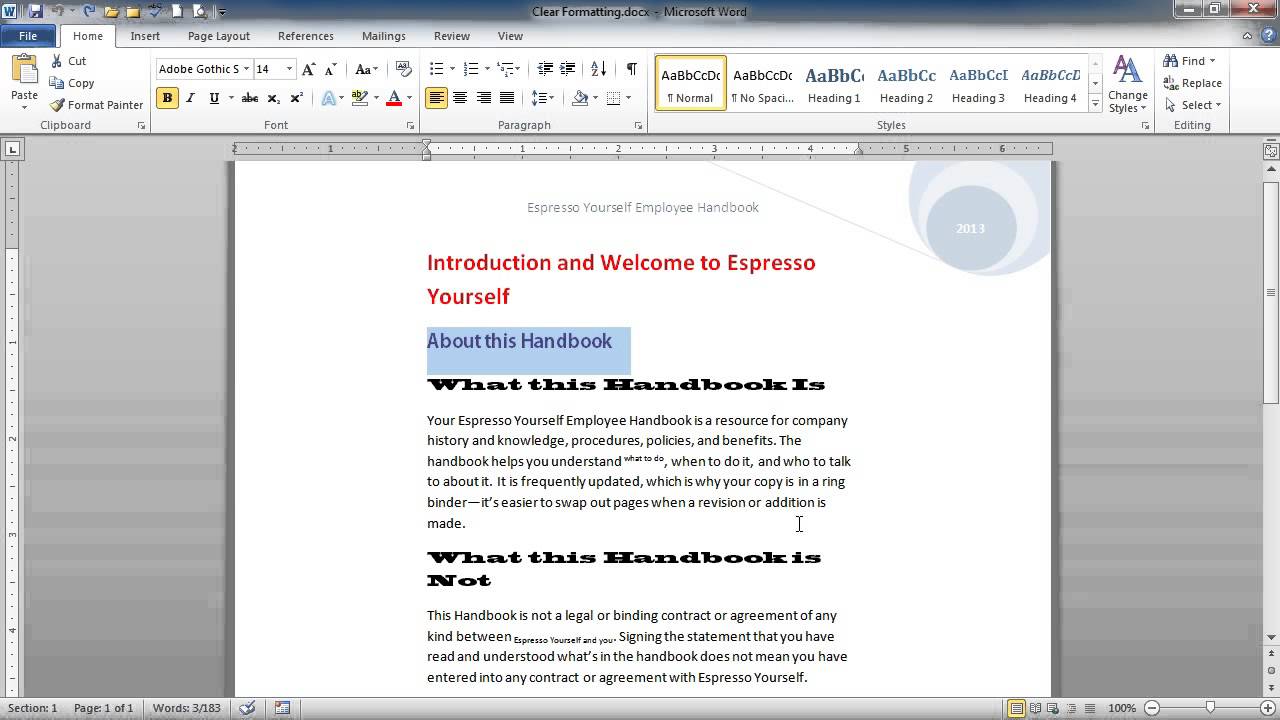This screenshot has height=720, width=1280.
Task: Shrink font size with the small A icon
Action: pos(330,69)
